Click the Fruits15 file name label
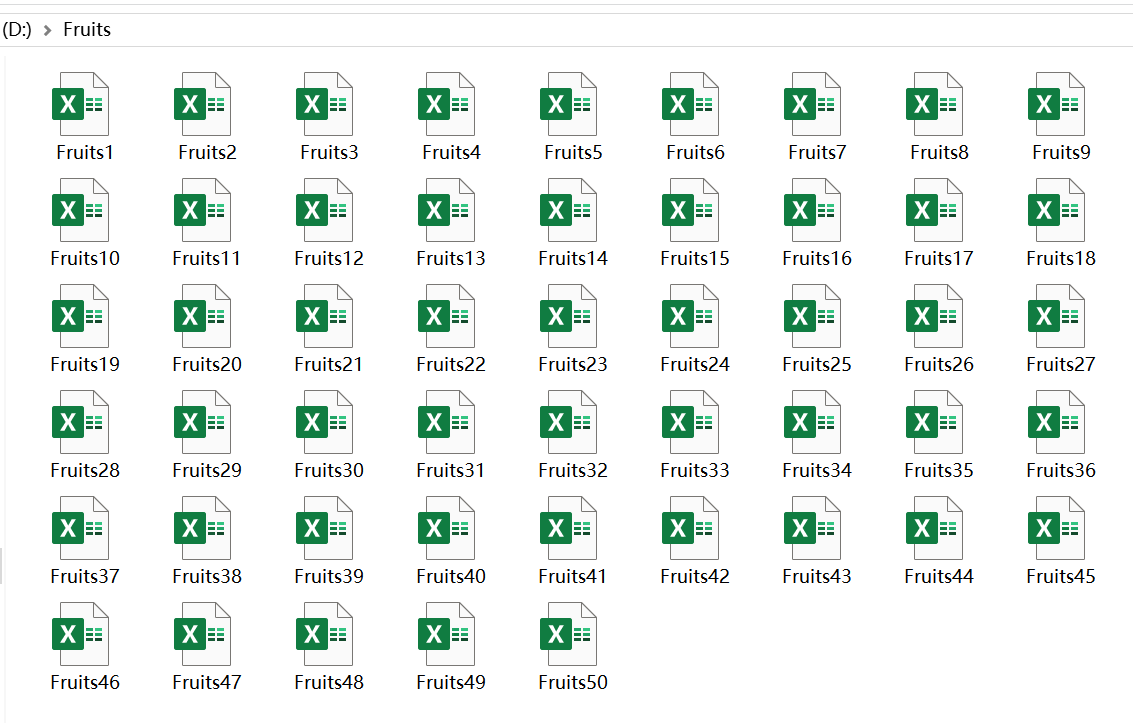 pyautogui.click(x=695, y=259)
